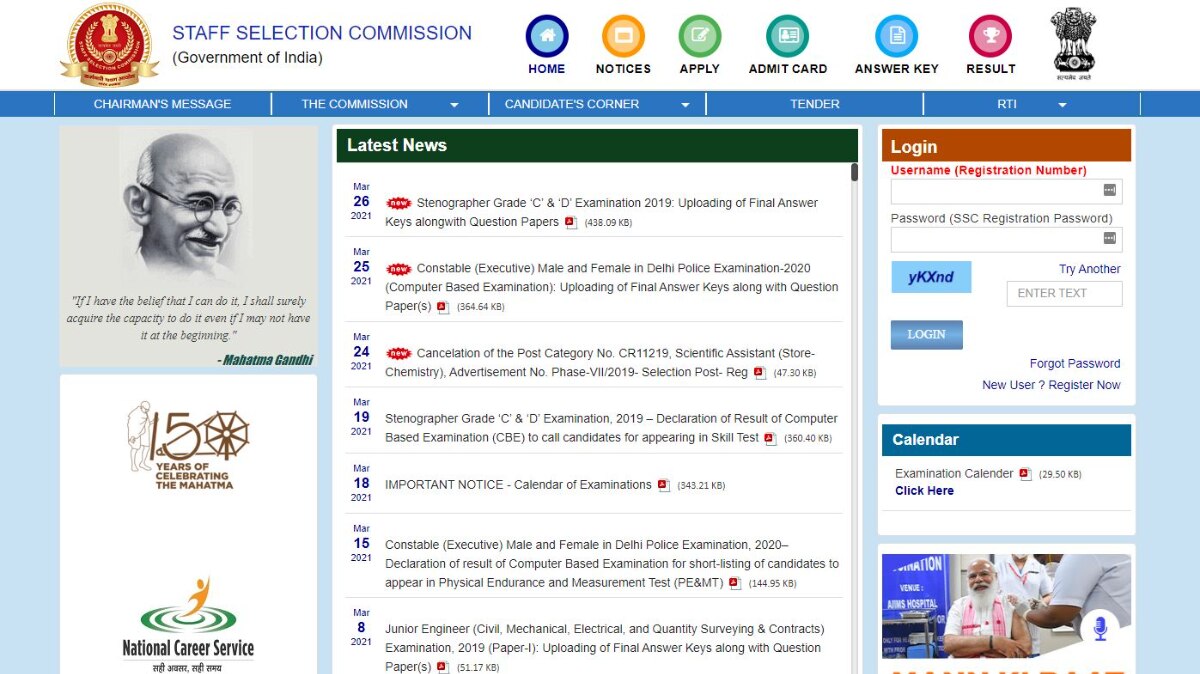The width and height of the screenshot is (1200, 674).
Task: Open the NOTICES section icon
Action: pyautogui.click(x=623, y=35)
